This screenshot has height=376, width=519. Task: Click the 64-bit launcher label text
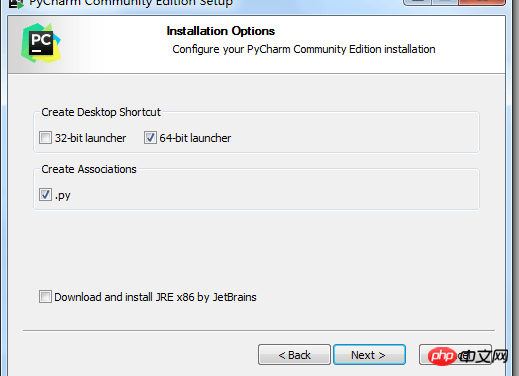click(x=195, y=138)
